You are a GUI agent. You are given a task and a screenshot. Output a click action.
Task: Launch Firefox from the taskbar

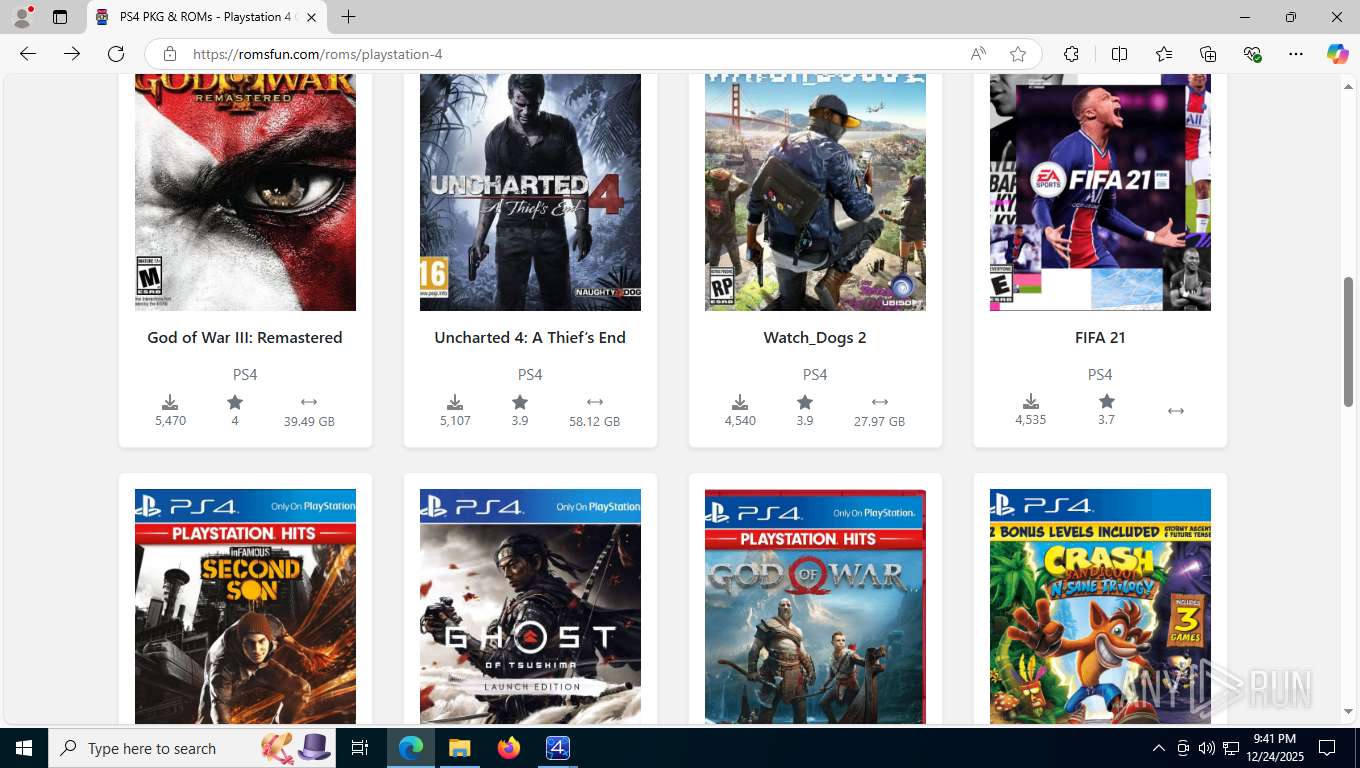click(509, 748)
